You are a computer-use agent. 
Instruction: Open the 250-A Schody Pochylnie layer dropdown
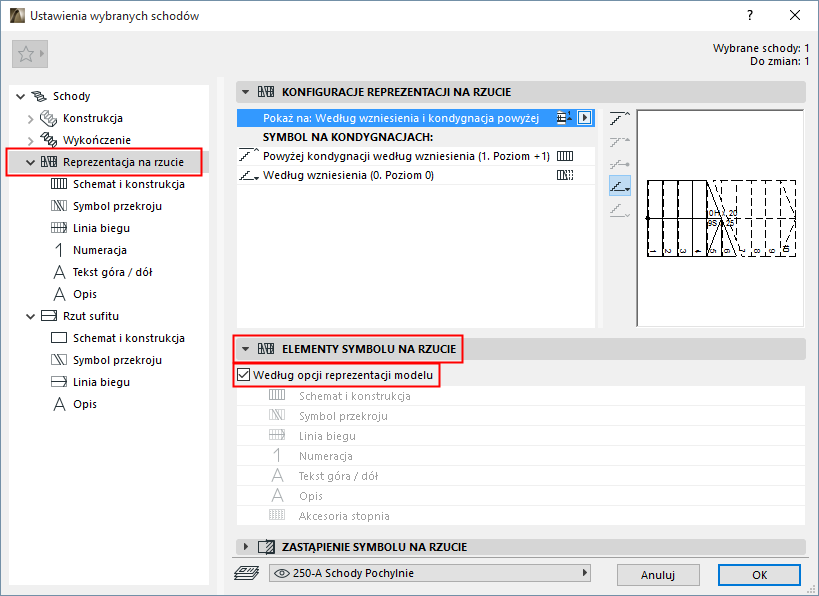(430, 573)
